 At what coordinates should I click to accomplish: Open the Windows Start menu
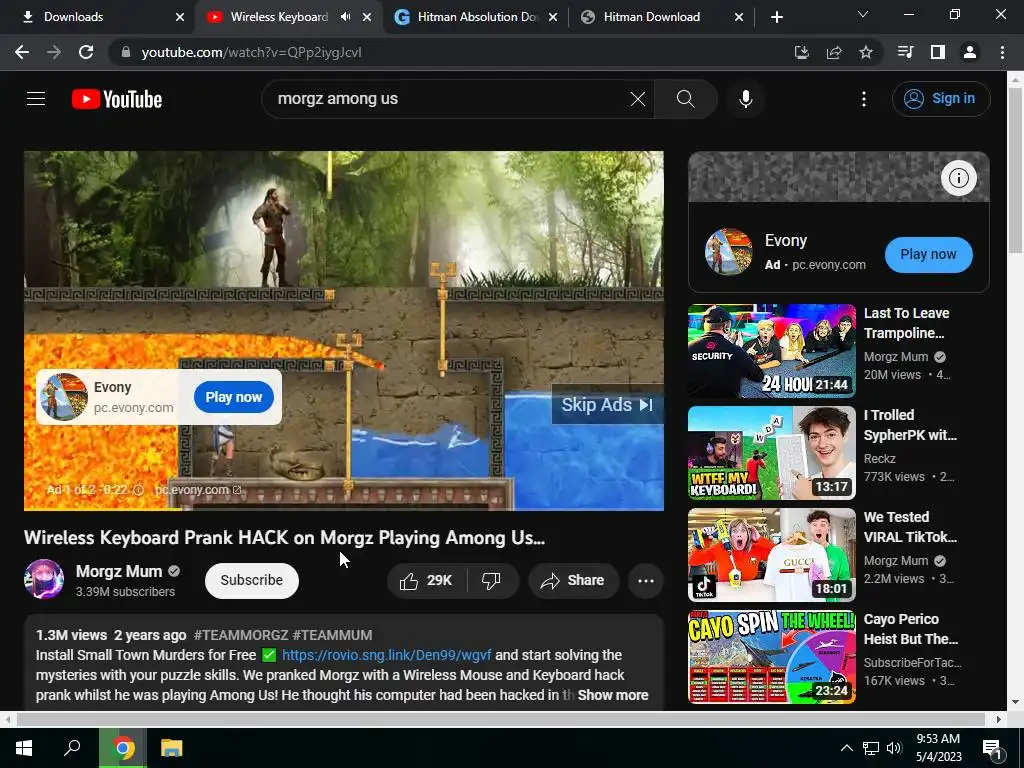(24, 748)
